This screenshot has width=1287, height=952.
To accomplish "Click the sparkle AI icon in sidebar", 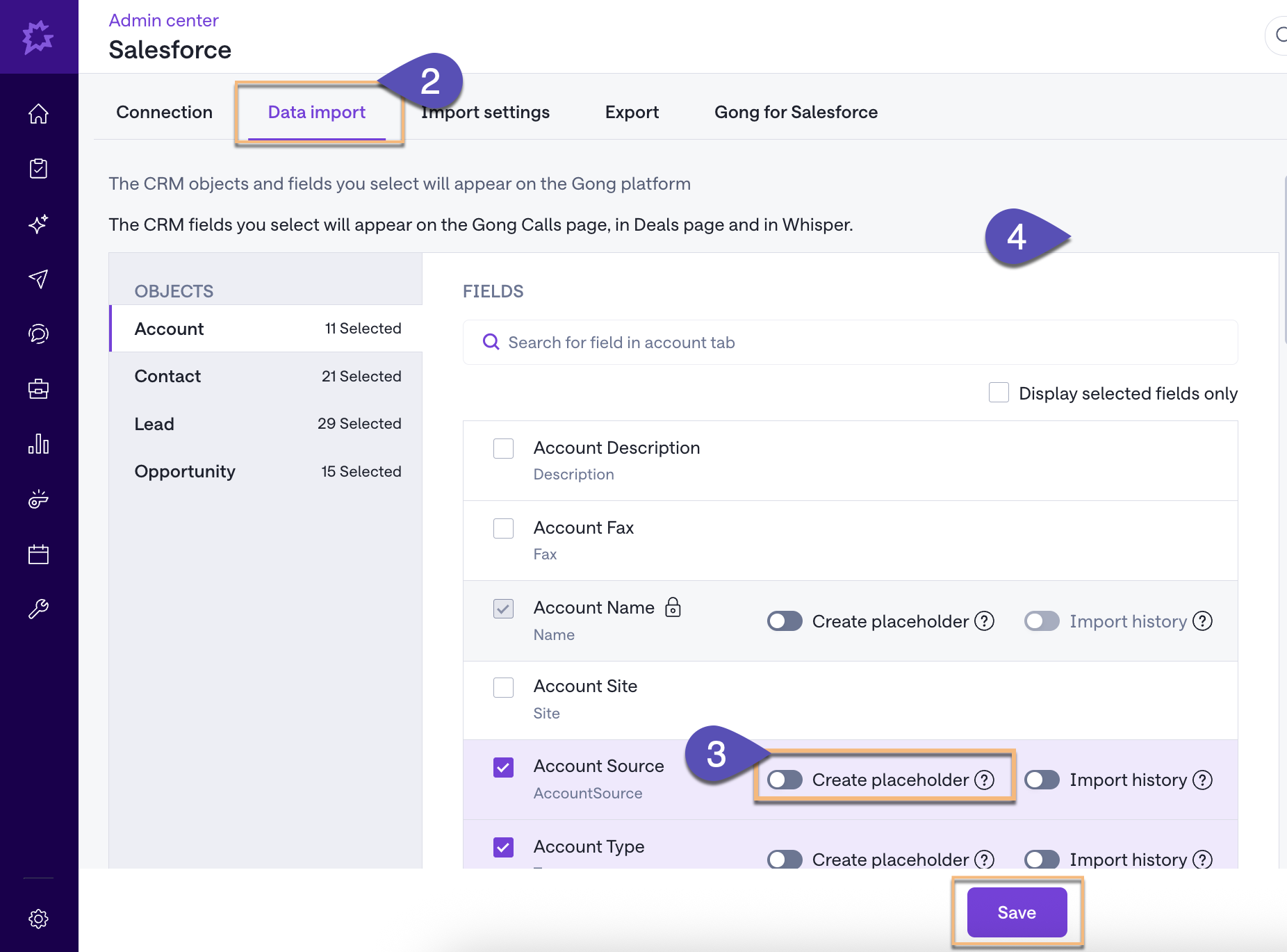I will [38, 224].
